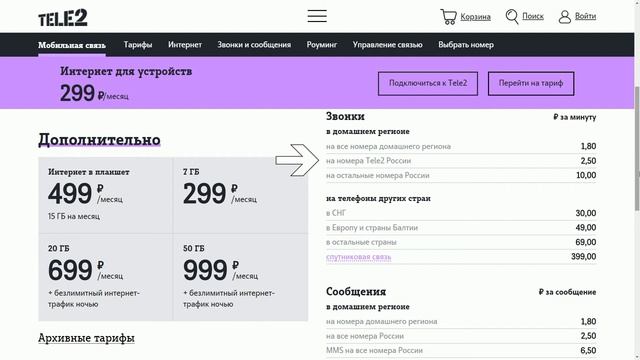This screenshot has height=360, width=640.
Task: Click the Подключиться к Tele2 button
Action: [428, 83]
